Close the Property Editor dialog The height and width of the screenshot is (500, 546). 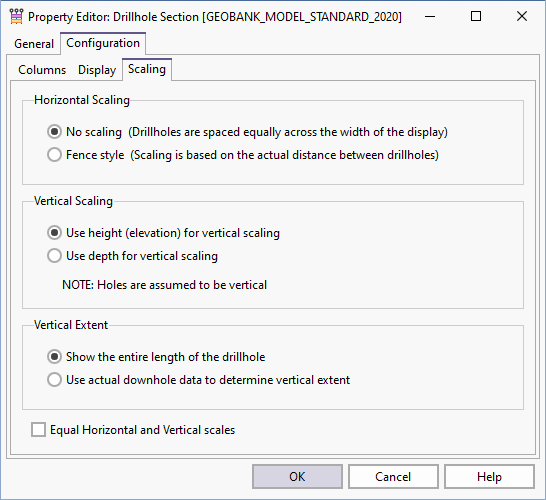pos(522,16)
